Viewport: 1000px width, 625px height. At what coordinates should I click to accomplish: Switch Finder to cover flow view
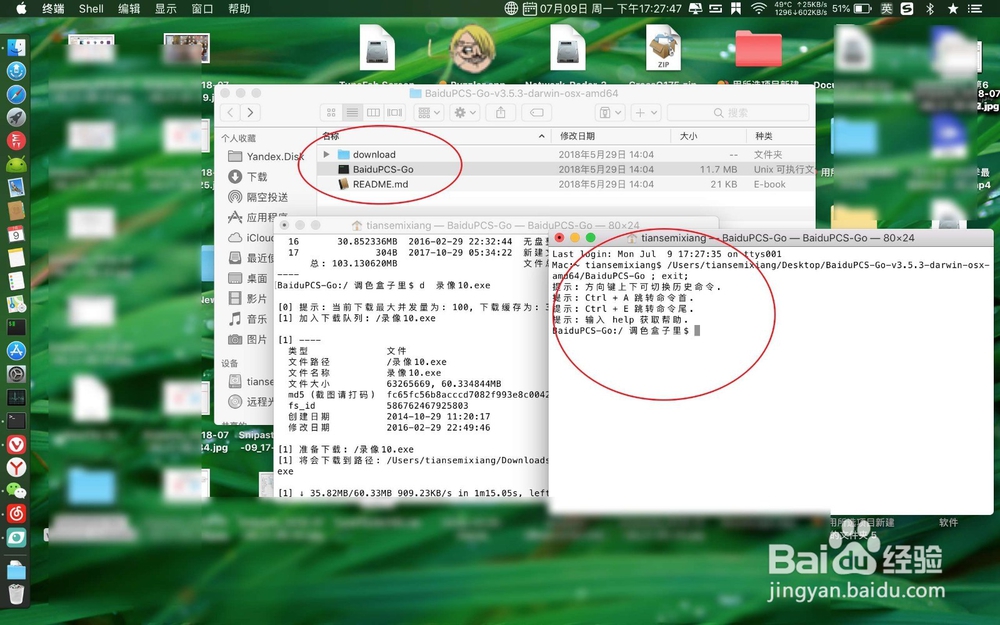(x=394, y=112)
